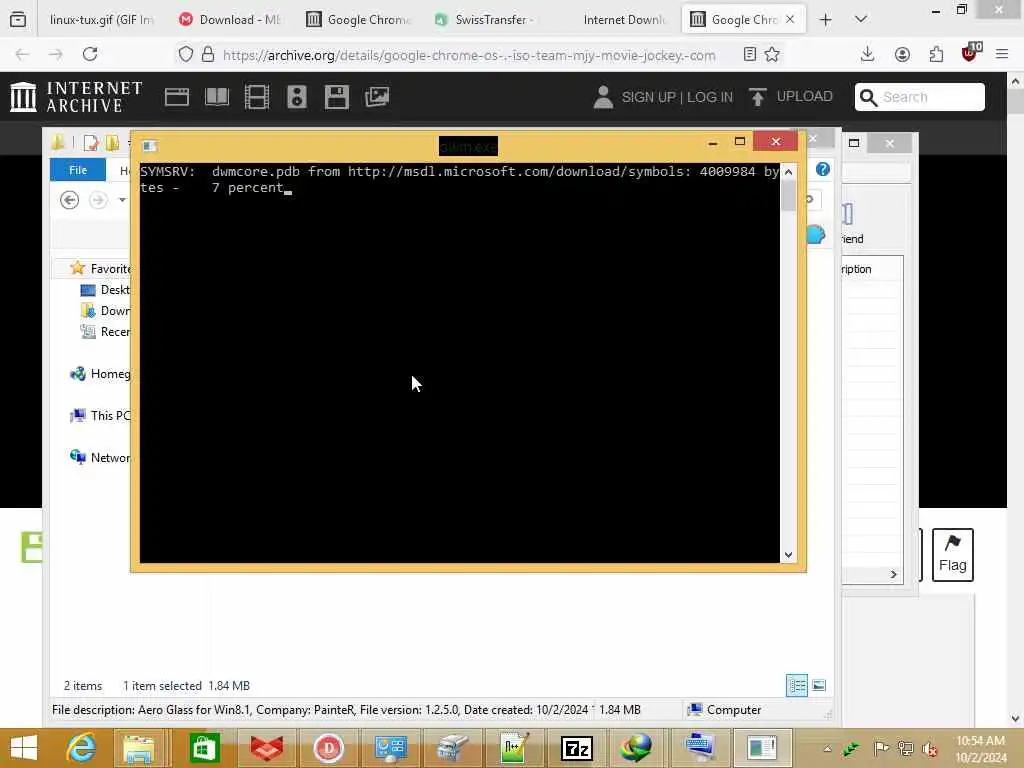Open a new Firefox tab

coord(825,20)
